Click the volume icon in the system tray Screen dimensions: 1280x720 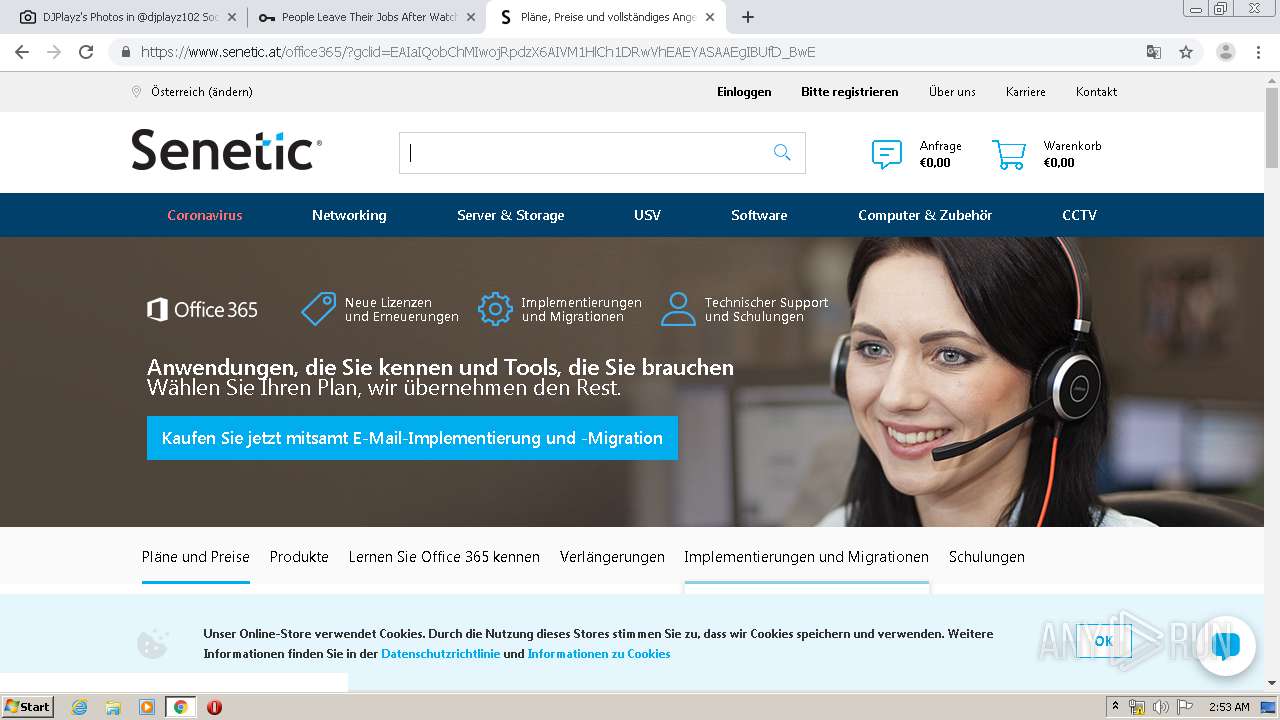tap(1161, 707)
